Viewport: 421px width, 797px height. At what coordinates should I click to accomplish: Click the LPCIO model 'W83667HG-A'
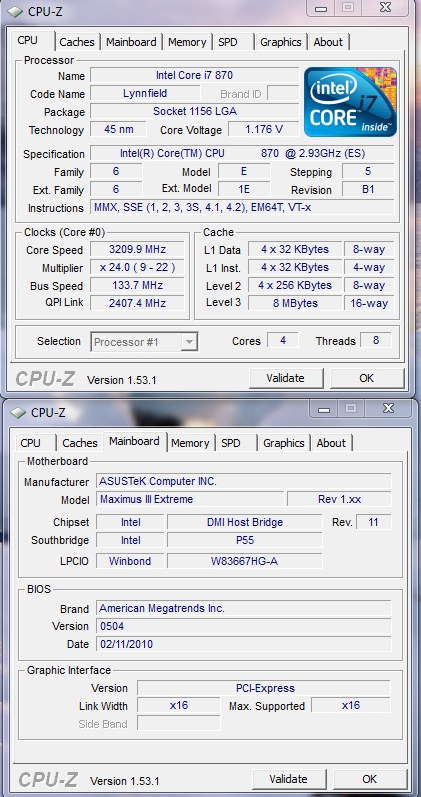coord(245,562)
